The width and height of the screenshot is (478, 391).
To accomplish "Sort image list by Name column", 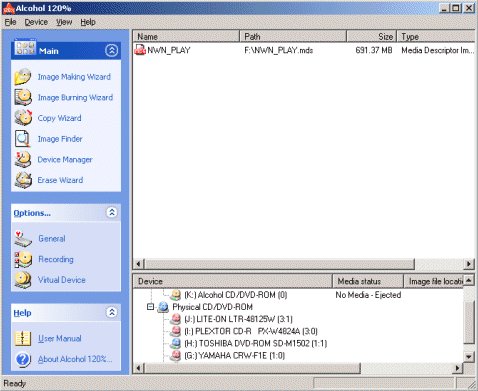I will coord(186,36).
